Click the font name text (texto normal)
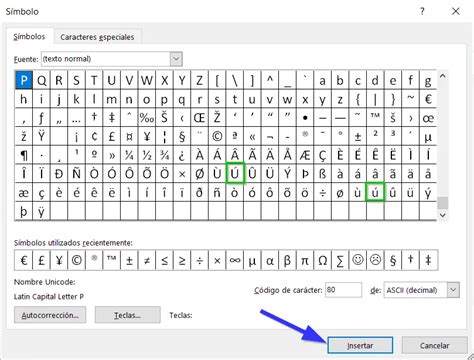474x360 pixels. pos(67,59)
